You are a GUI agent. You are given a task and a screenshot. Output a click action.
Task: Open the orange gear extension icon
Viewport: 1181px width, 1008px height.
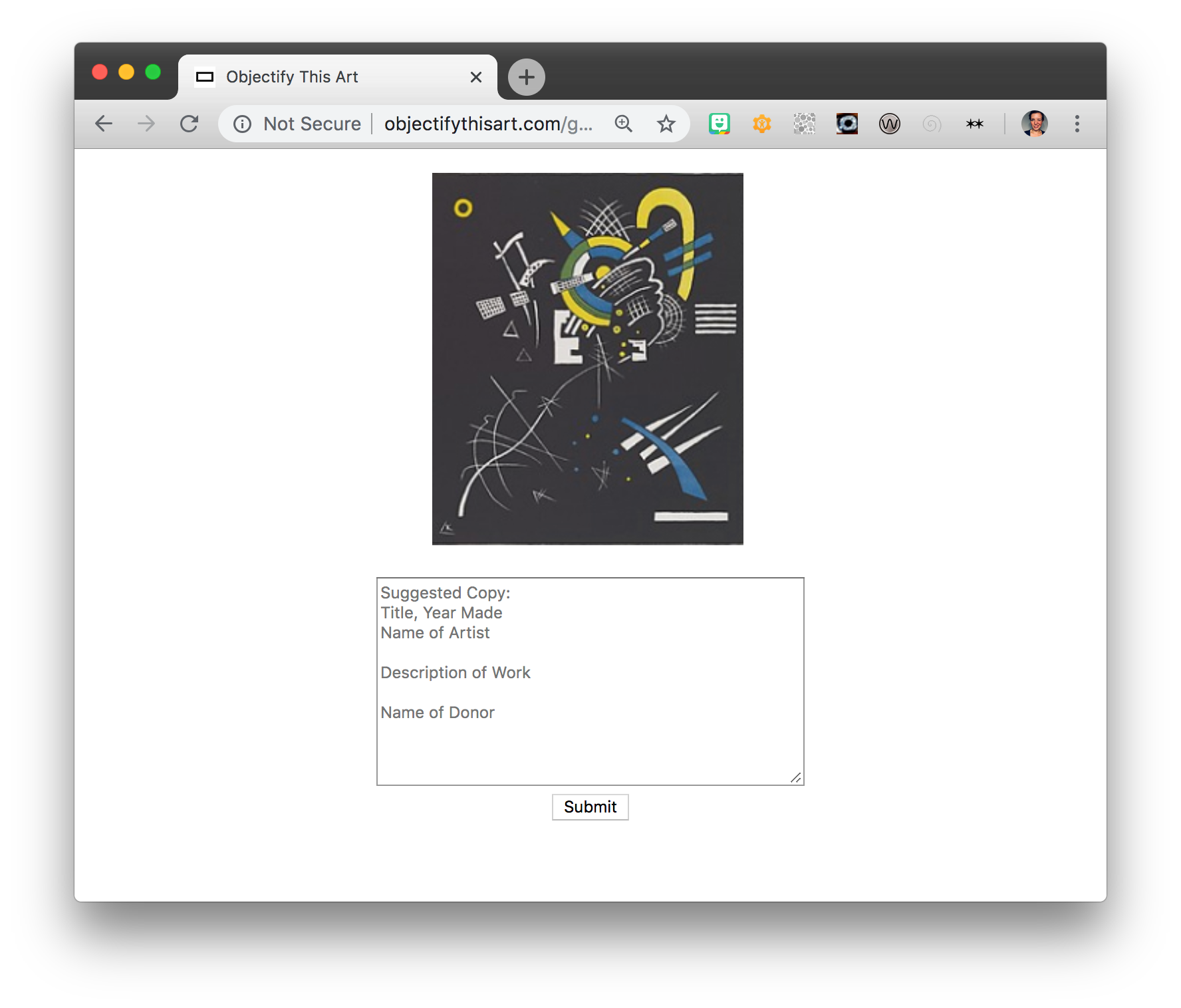pyautogui.click(x=762, y=124)
